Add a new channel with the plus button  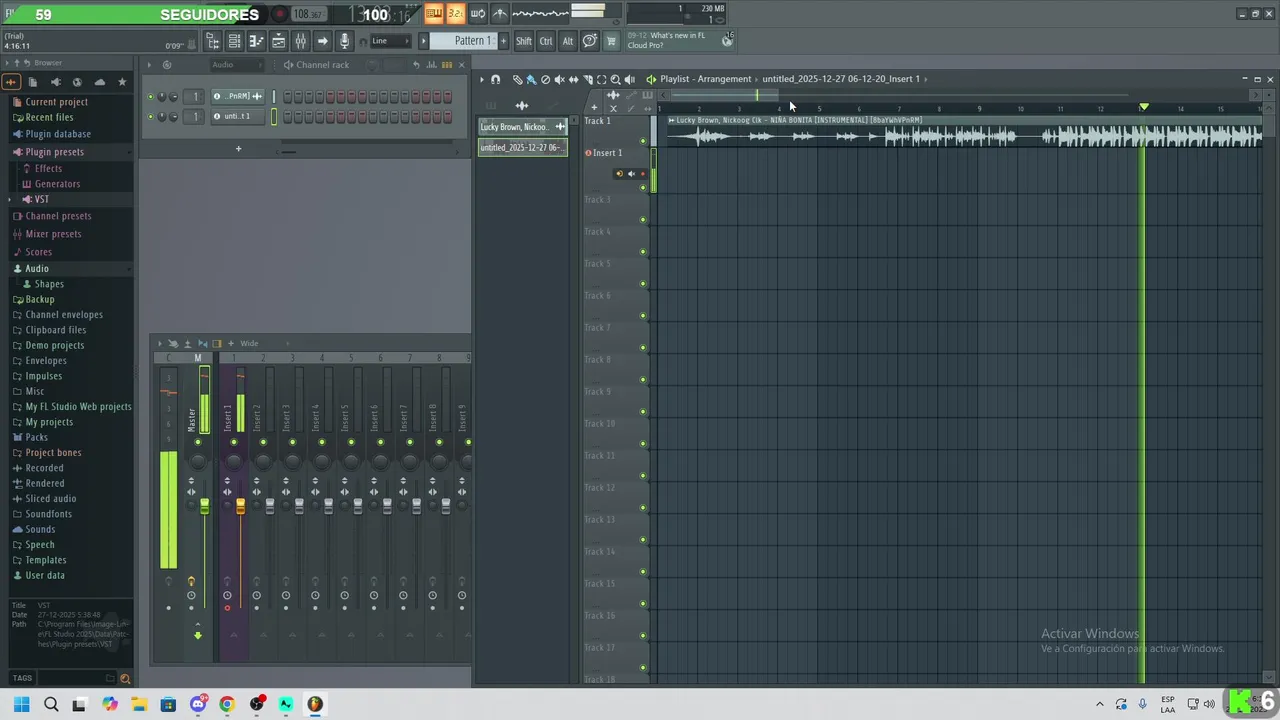click(238, 149)
